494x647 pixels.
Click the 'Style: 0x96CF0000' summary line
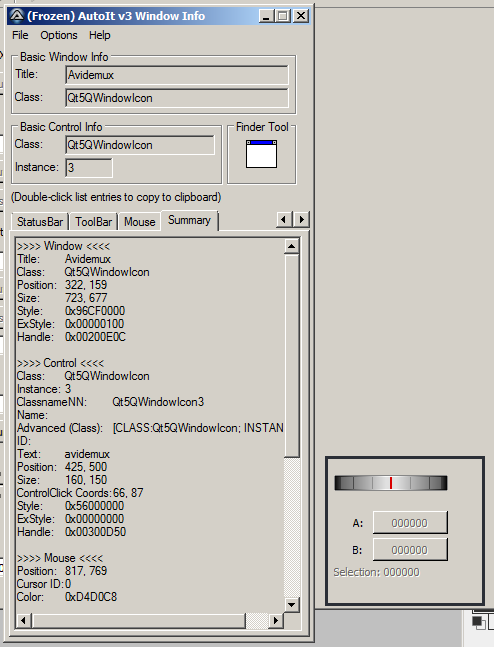(x=71, y=311)
